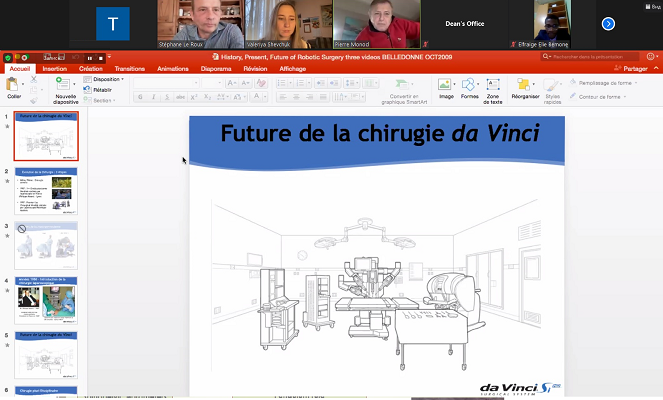Clear formatting with the eraser A icon
Viewport: 663px width, 400px height.
pos(261,83)
